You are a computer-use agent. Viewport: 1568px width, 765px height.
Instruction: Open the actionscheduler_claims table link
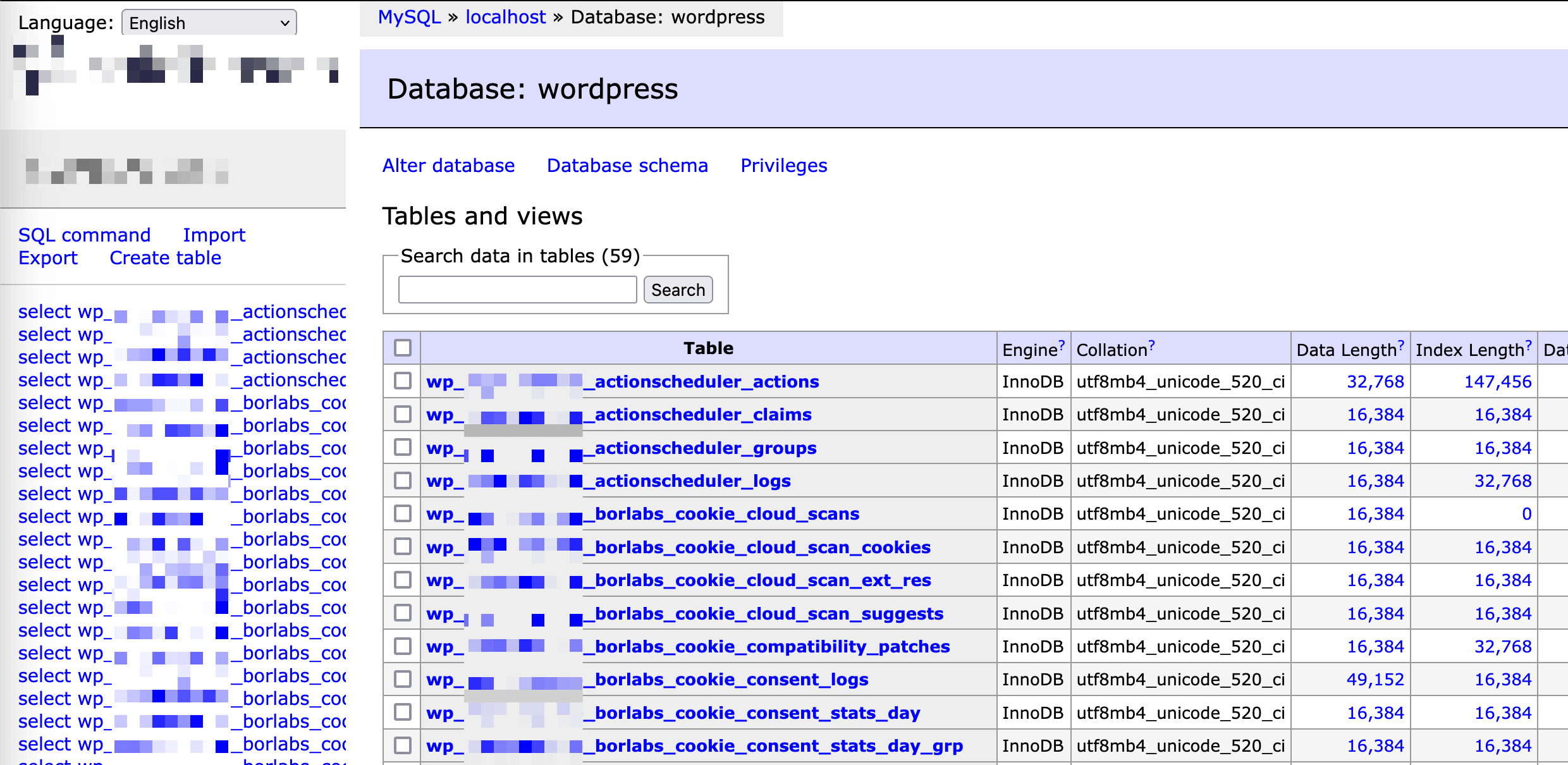pyautogui.click(x=619, y=415)
